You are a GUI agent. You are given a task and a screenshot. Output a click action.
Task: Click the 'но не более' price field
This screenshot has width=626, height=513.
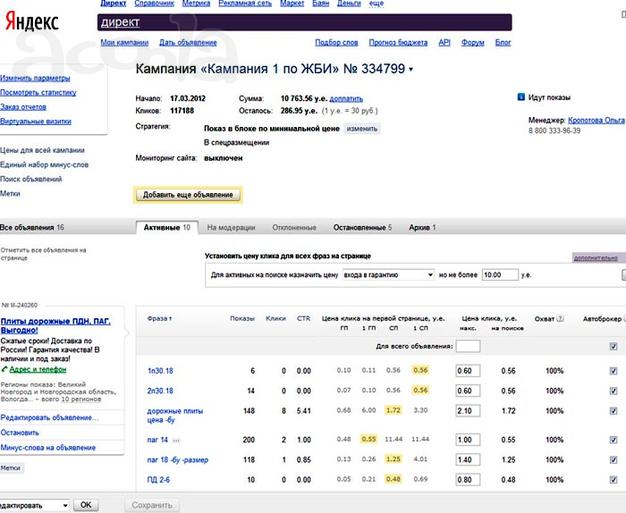point(500,275)
